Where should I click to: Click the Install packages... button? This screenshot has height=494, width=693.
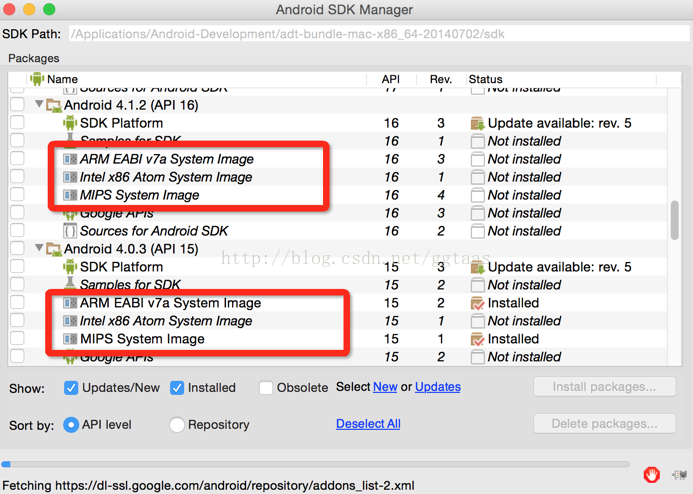(x=604, y=387)
